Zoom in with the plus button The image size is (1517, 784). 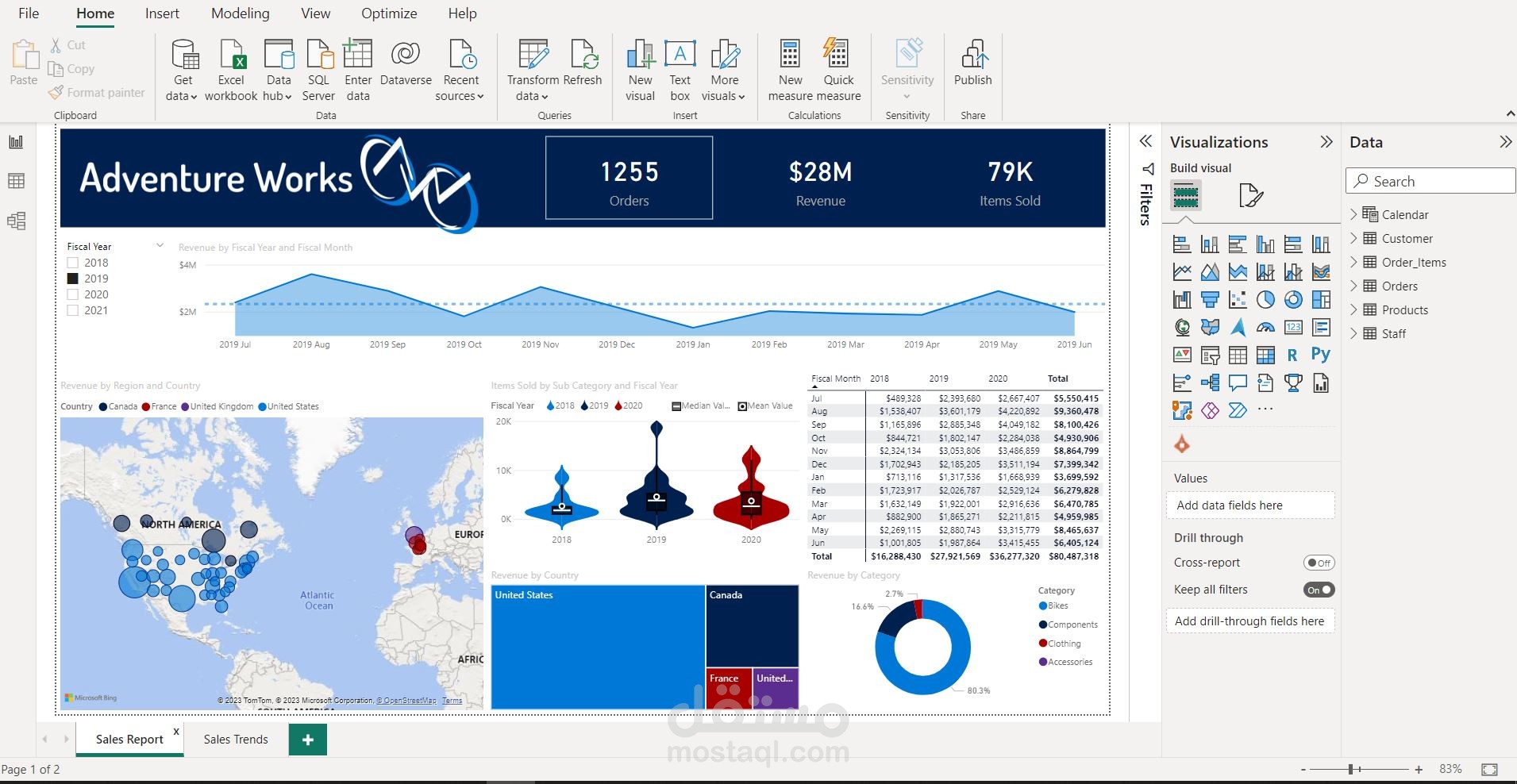(x=1419, y=769)
